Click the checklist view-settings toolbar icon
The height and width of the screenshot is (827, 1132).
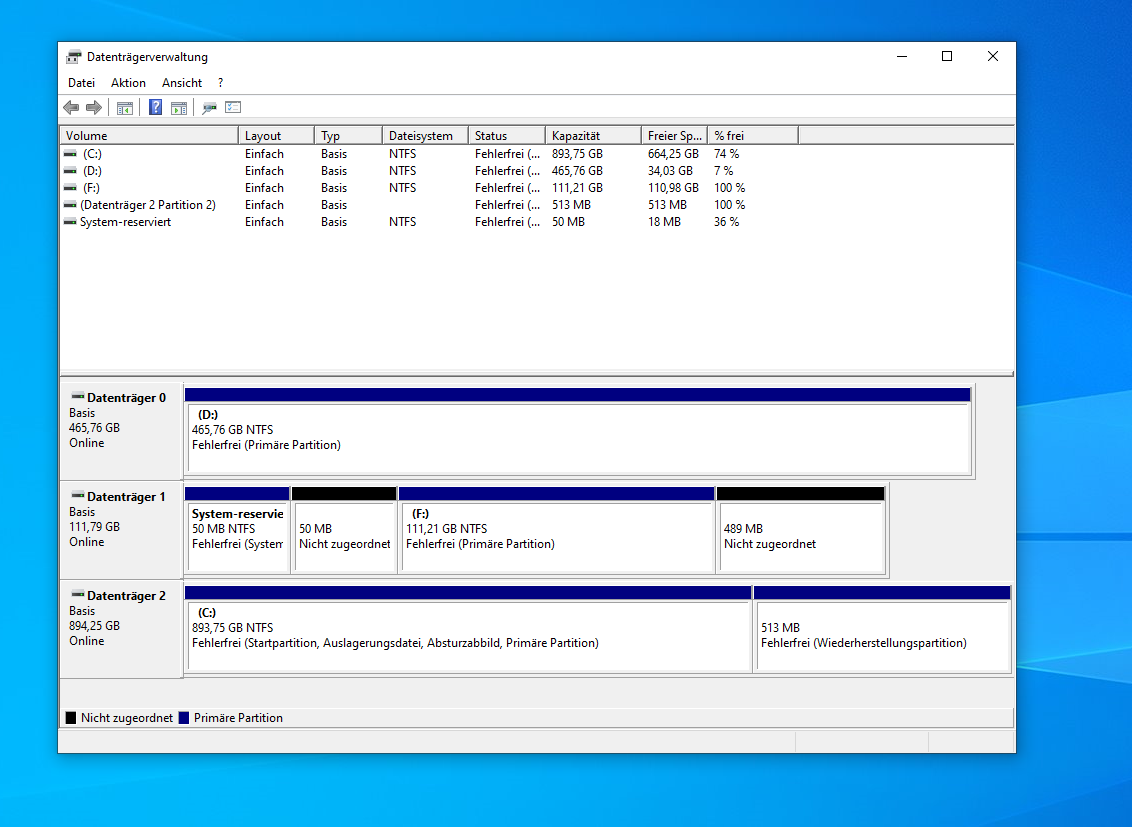click(x=232, y=108)
